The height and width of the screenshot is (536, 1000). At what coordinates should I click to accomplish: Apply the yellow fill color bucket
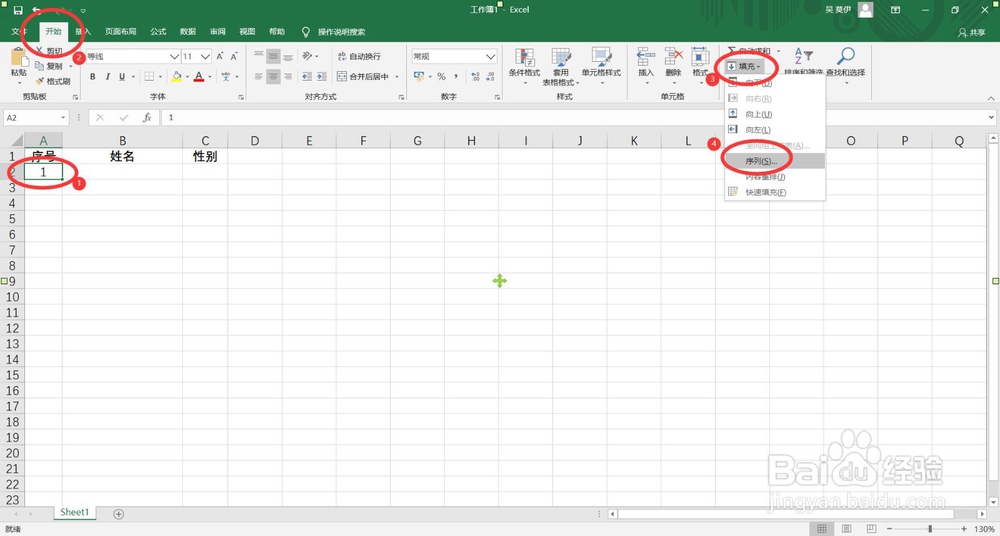[177, 77]
